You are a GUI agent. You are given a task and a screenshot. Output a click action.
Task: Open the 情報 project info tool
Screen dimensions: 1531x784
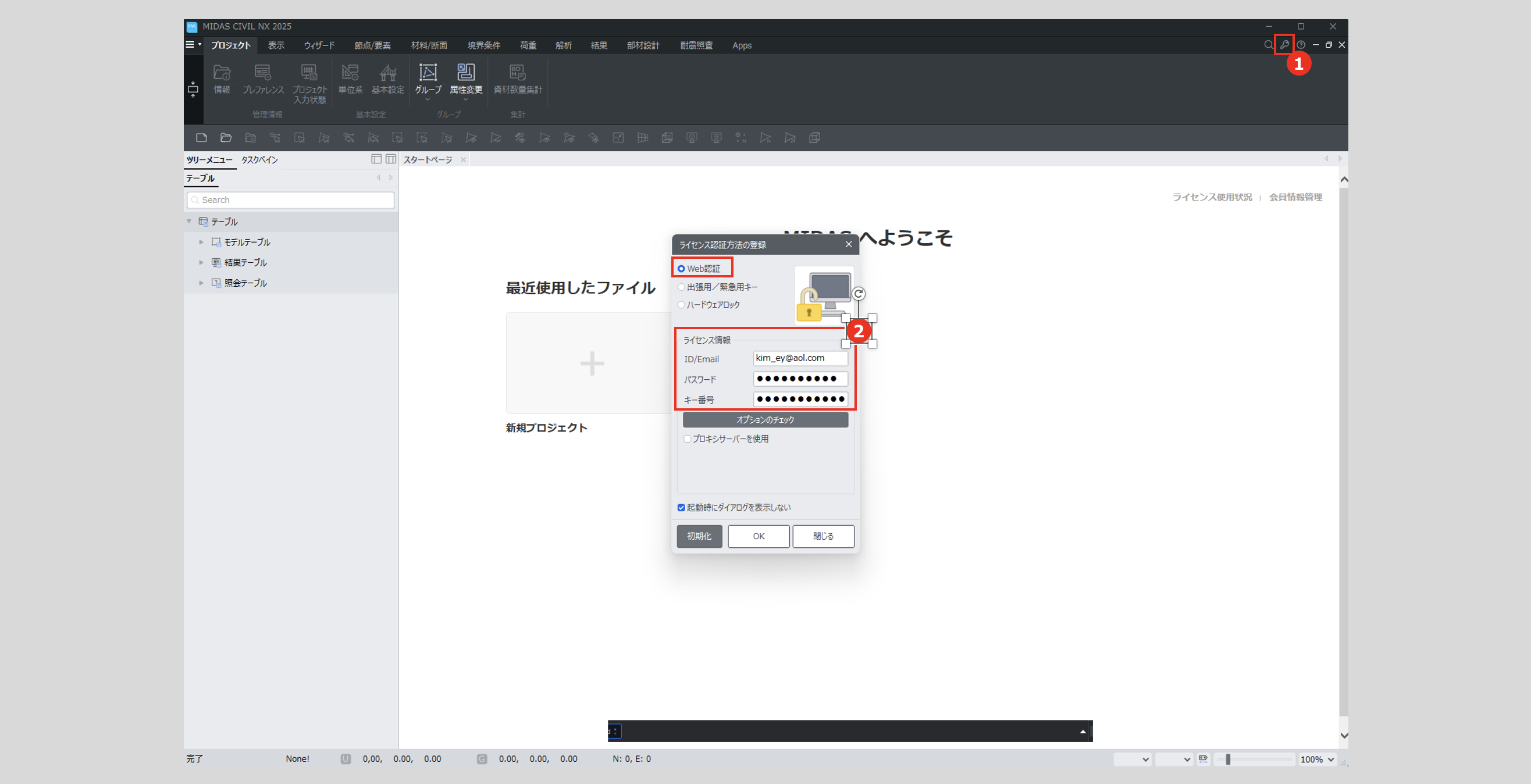[x=222, y=79]
